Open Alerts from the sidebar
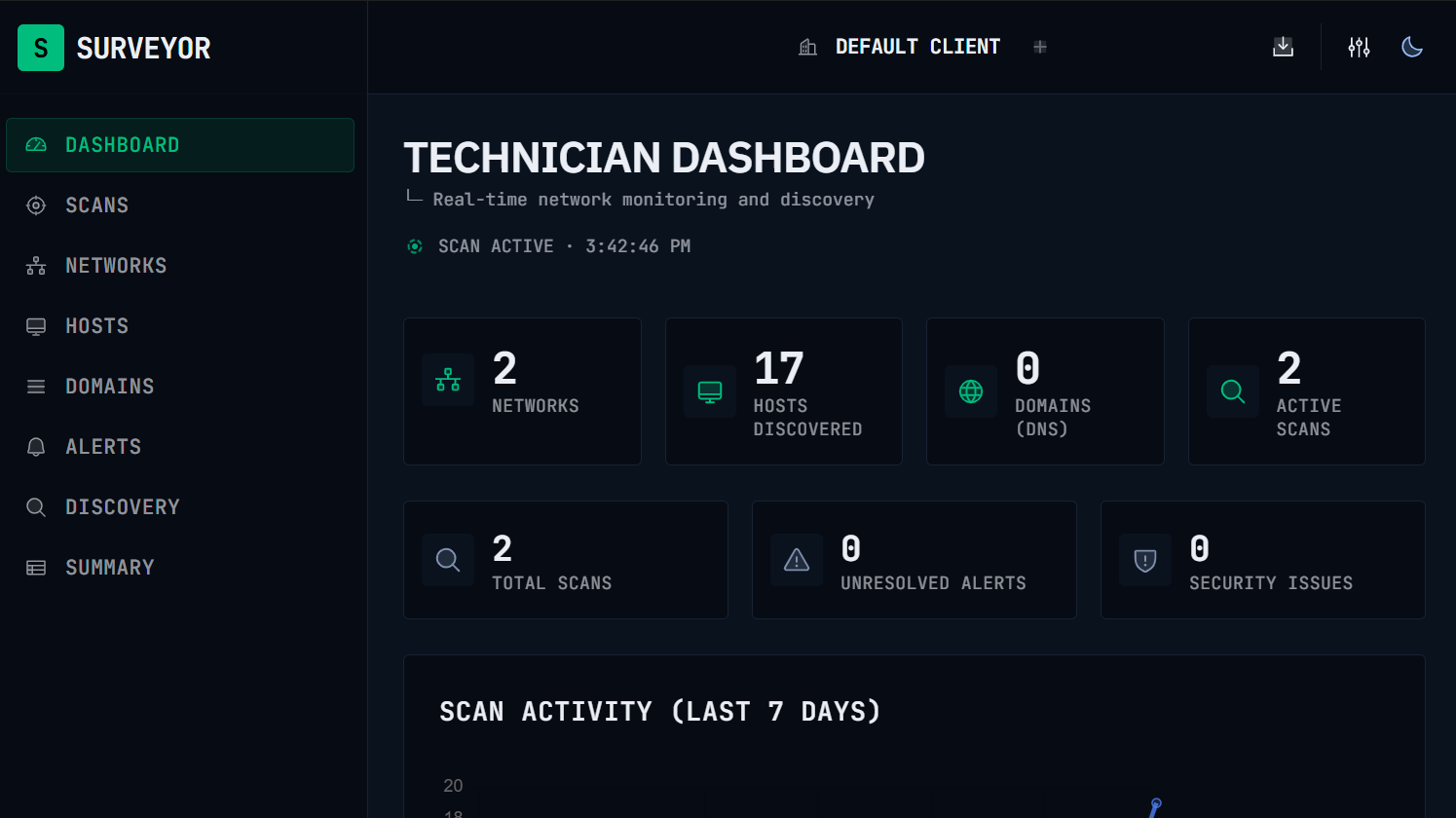Image resolution: width=1456 pixels, height=818 pixels. coord(102,447)
